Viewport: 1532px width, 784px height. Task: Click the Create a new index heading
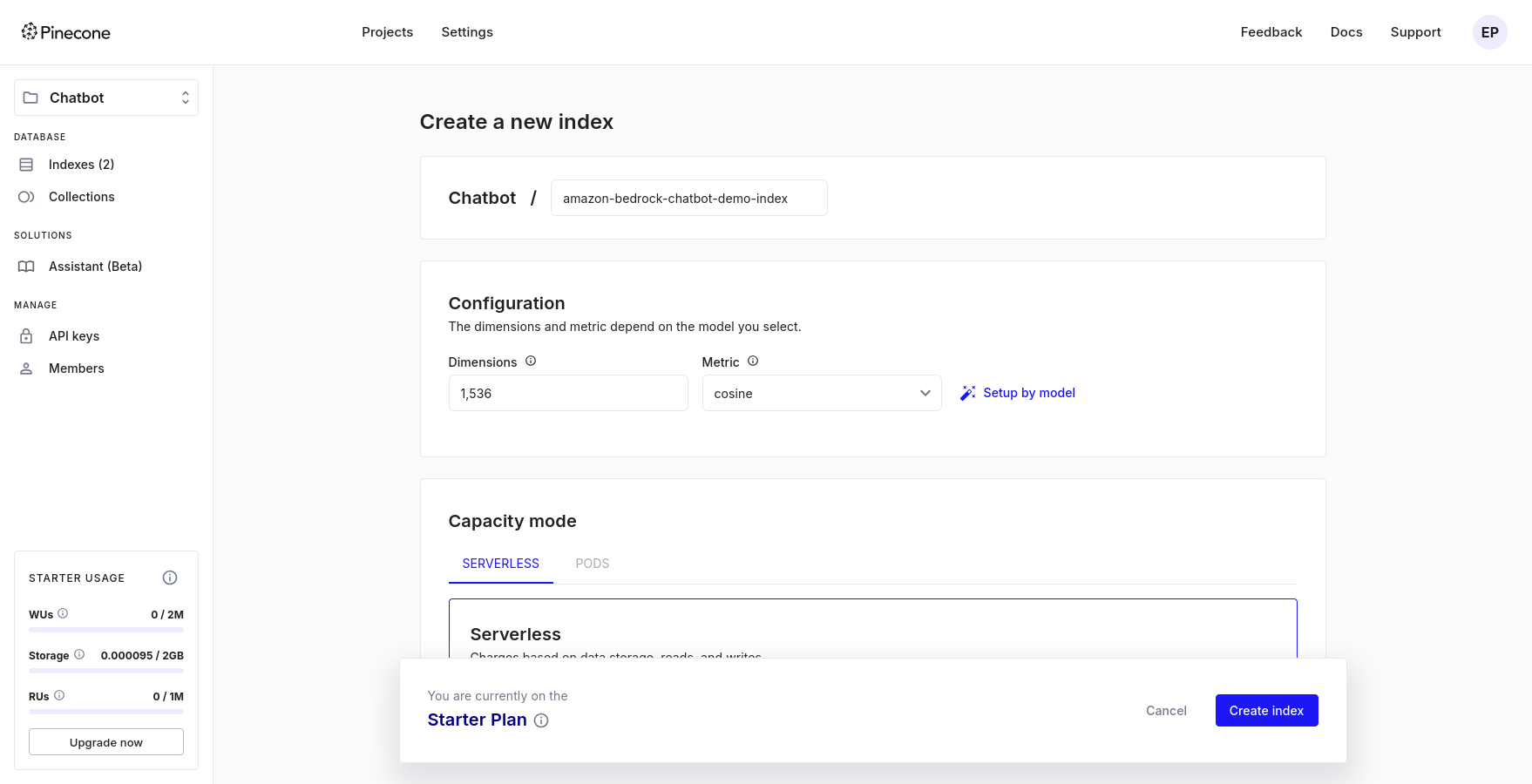point(517,122)
